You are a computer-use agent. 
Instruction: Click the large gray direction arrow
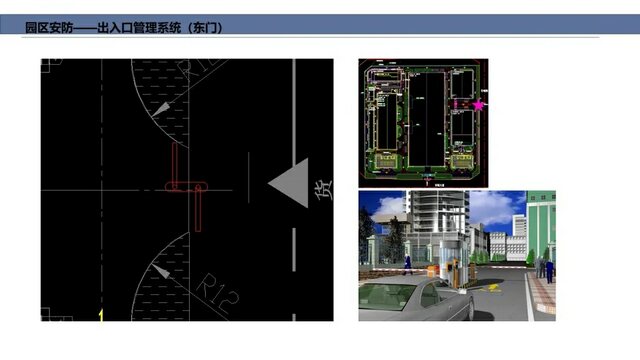(x=289, y=183)
